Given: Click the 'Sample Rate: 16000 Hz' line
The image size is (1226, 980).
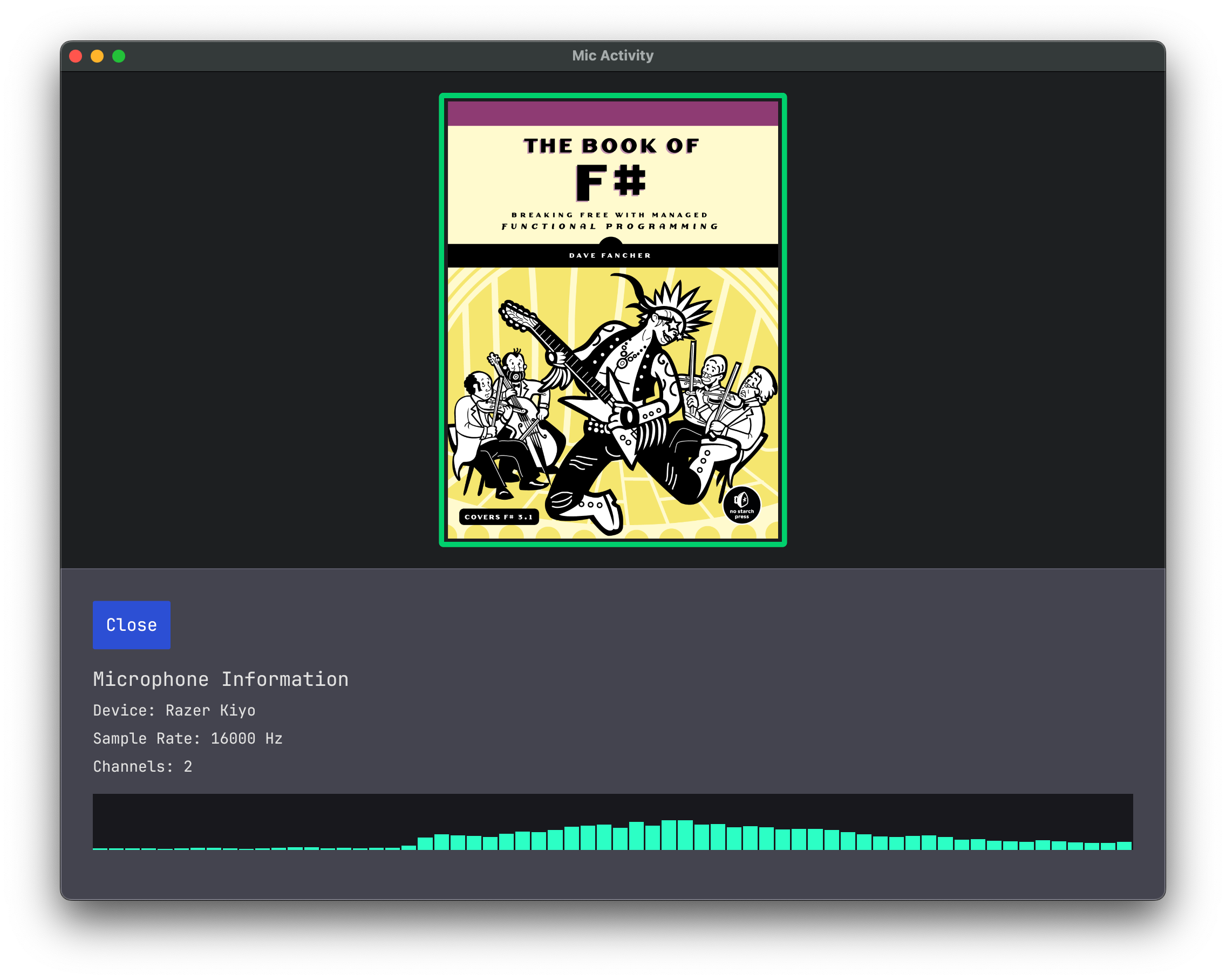Looking at the screenshot, I should tap(188, 738).
